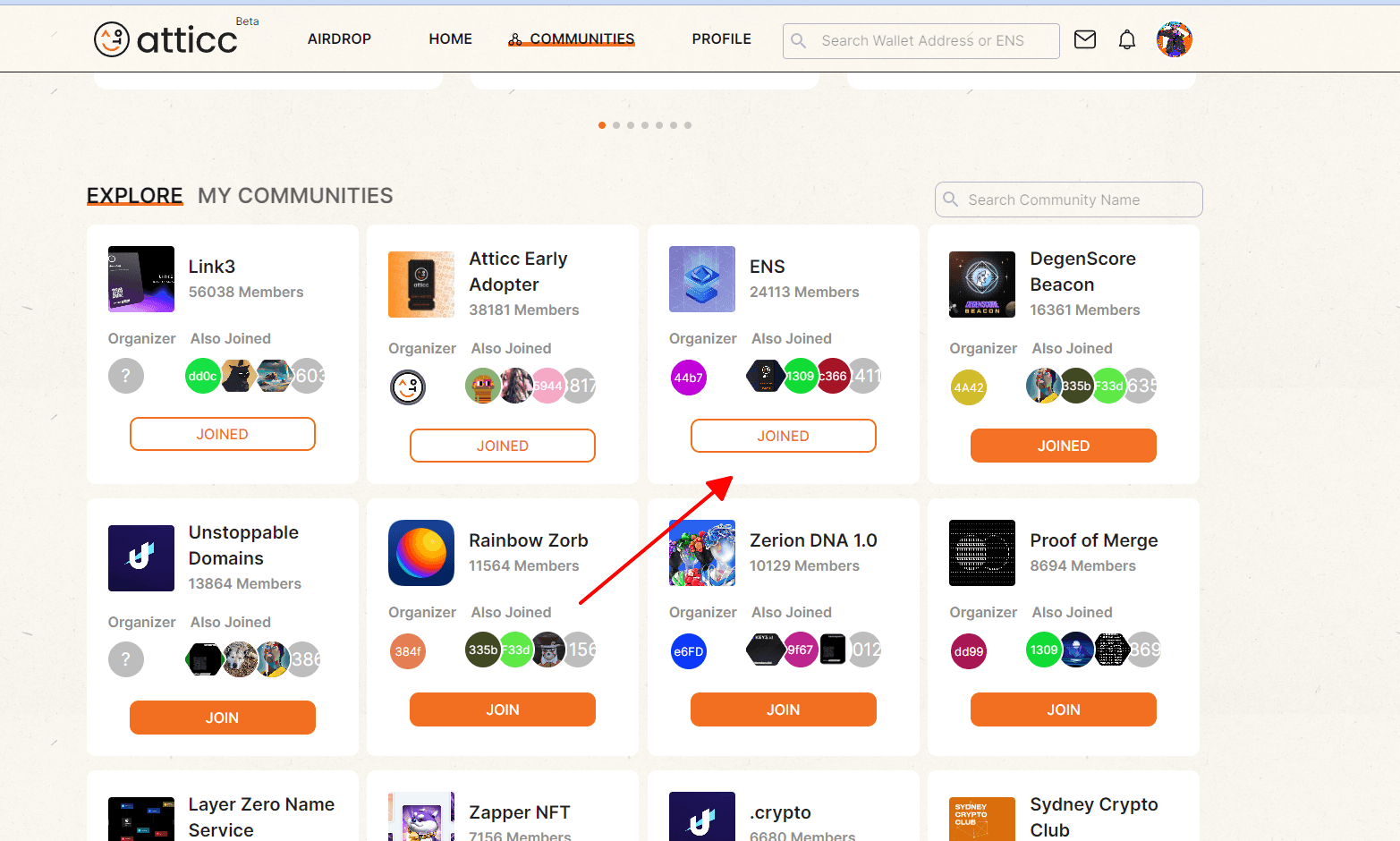Click 335b member avatar in Rainbow Zorb
Image resolution: width=1400 pixels, height=841 pixels.
pos(483,650)
